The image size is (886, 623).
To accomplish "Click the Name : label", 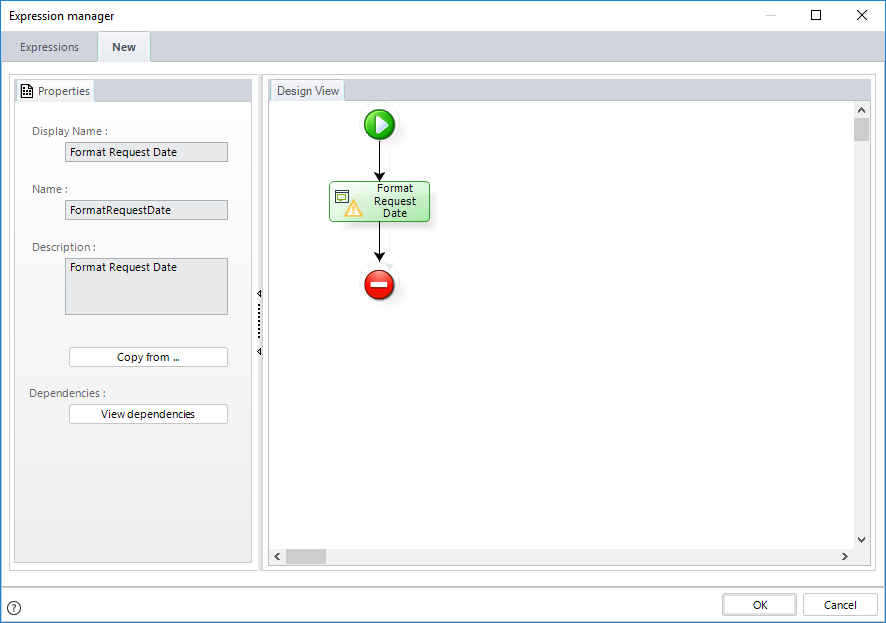I will 50,189.
